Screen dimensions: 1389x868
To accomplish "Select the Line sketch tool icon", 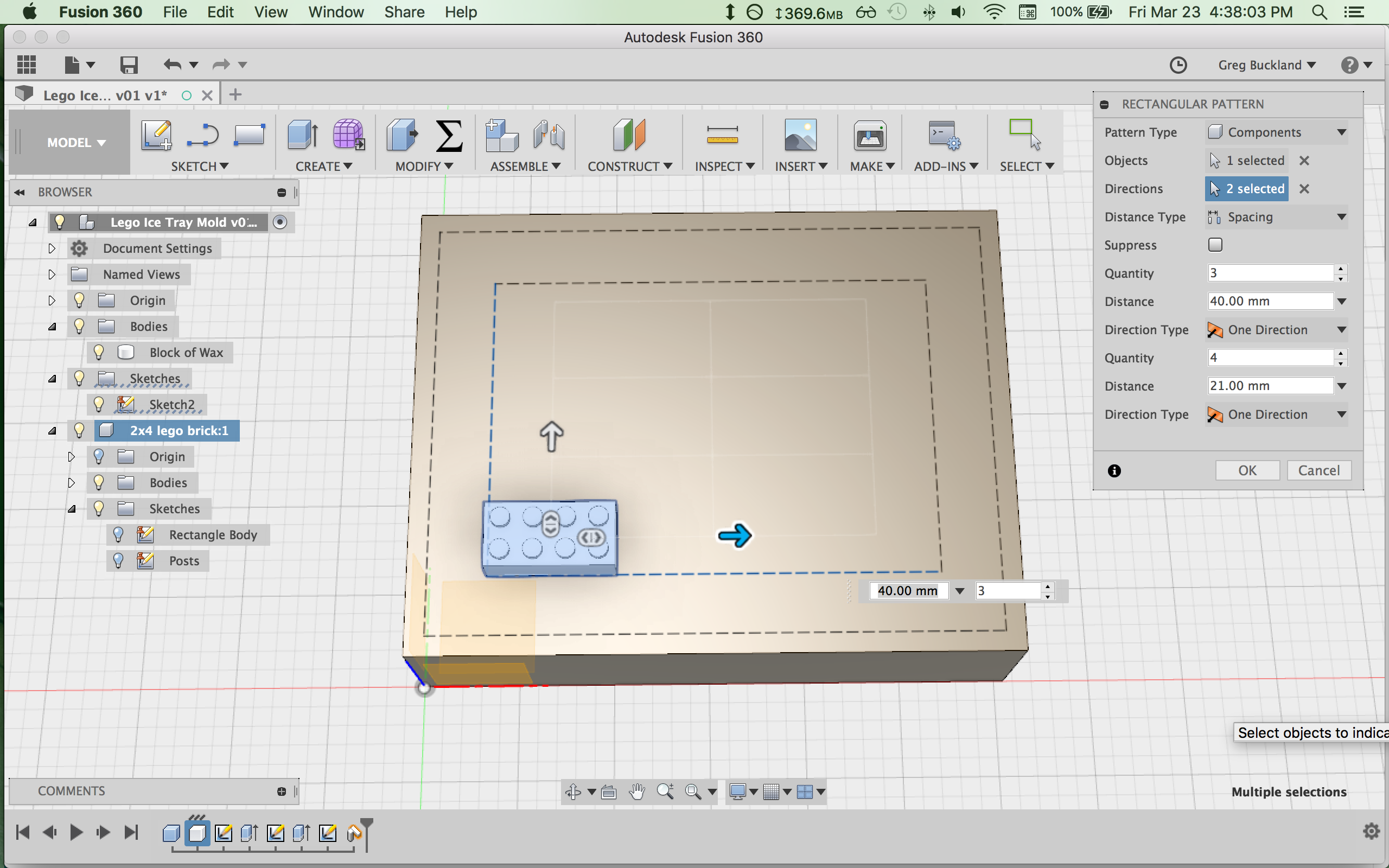I will [202, 136].
